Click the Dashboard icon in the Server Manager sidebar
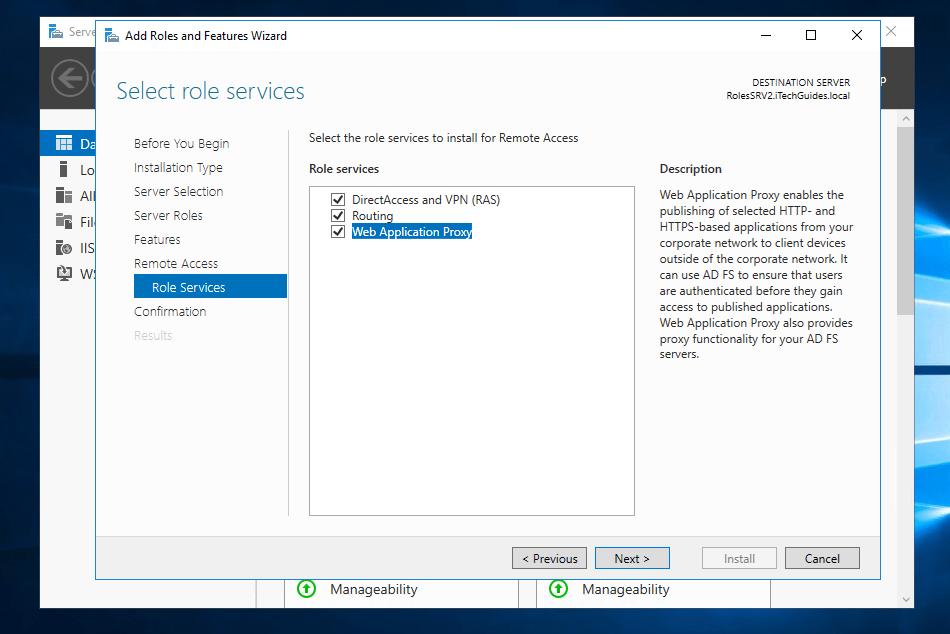The width and height of the screenshot is (950, 634). click(64, 144)
